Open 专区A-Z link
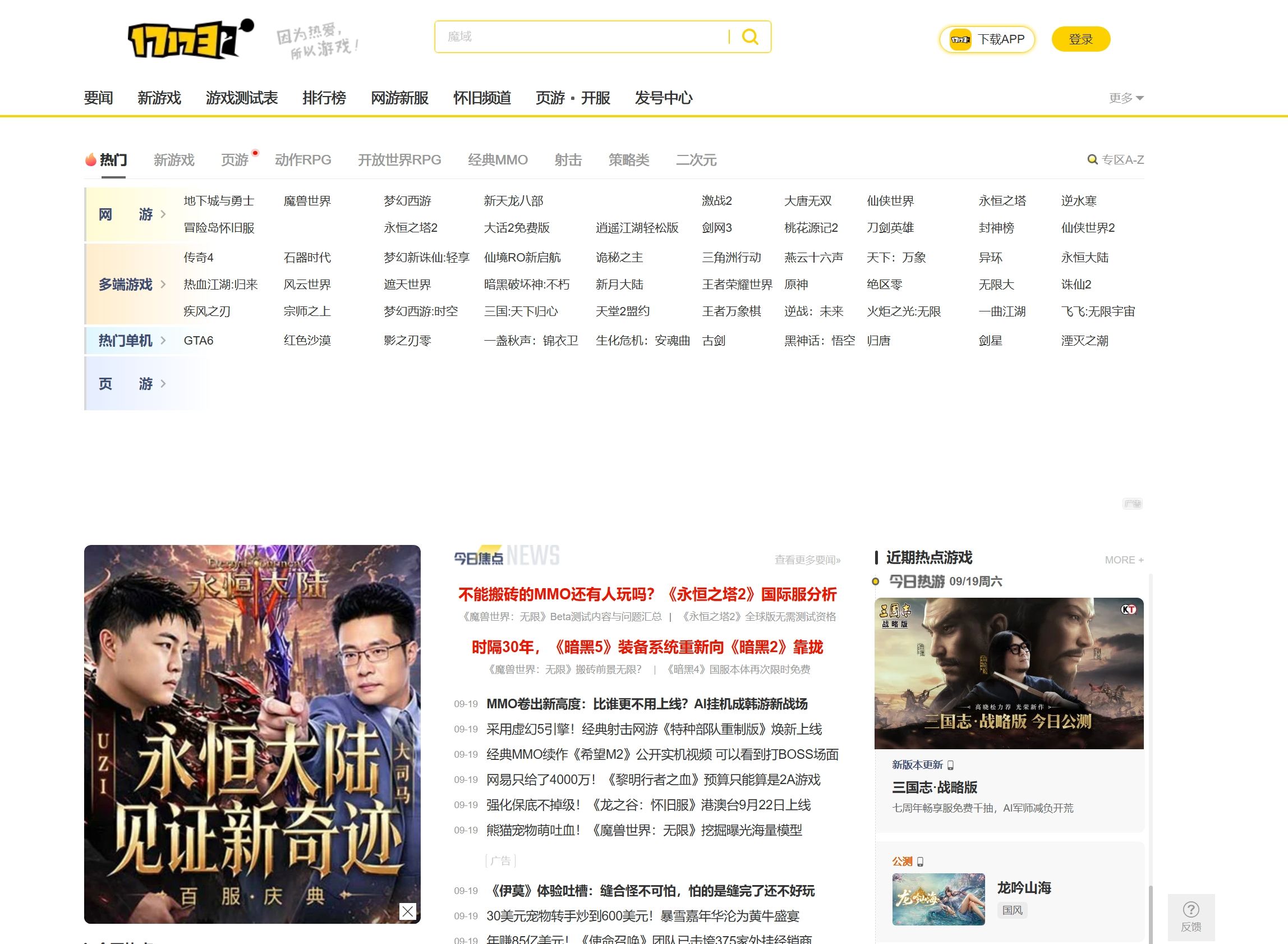Viewport: 1288px width, 944px height. click(1123, 160)
